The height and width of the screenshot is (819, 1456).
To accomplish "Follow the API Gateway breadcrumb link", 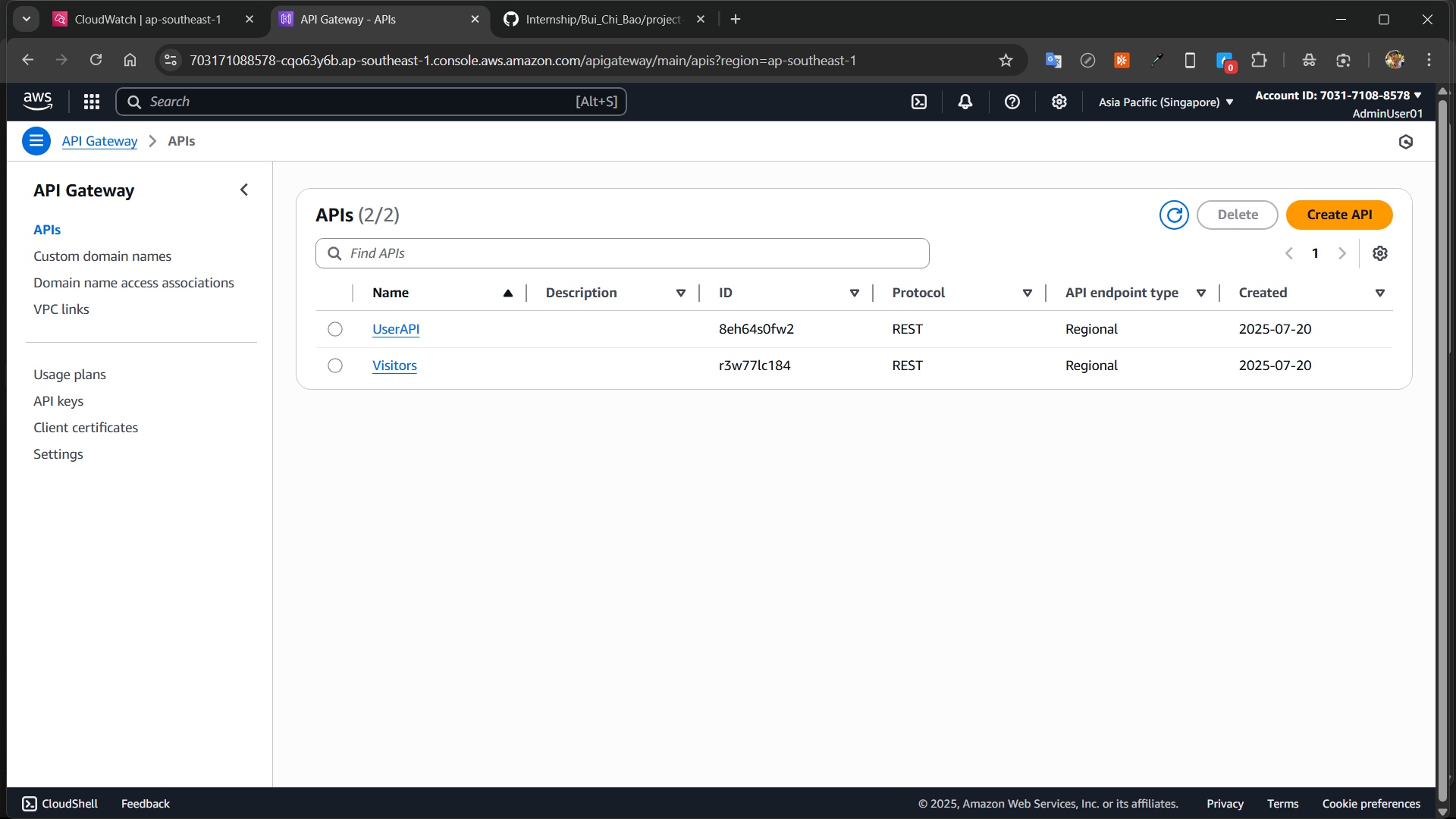I will 99,141.
